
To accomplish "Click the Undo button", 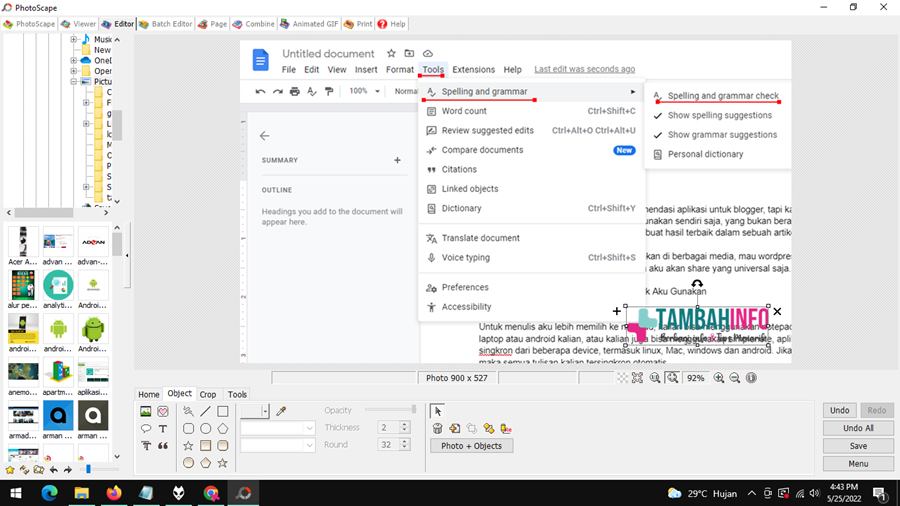I will click(840, 410).
